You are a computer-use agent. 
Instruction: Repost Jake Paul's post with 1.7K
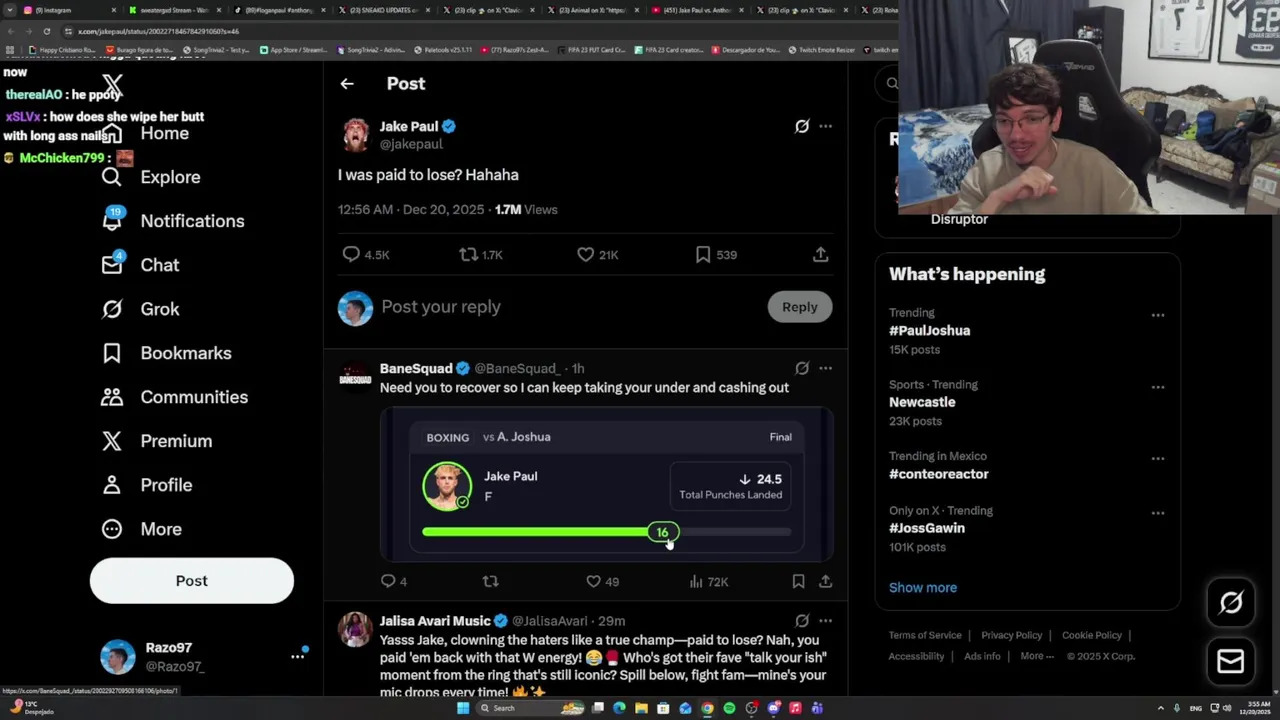[481, 254]
